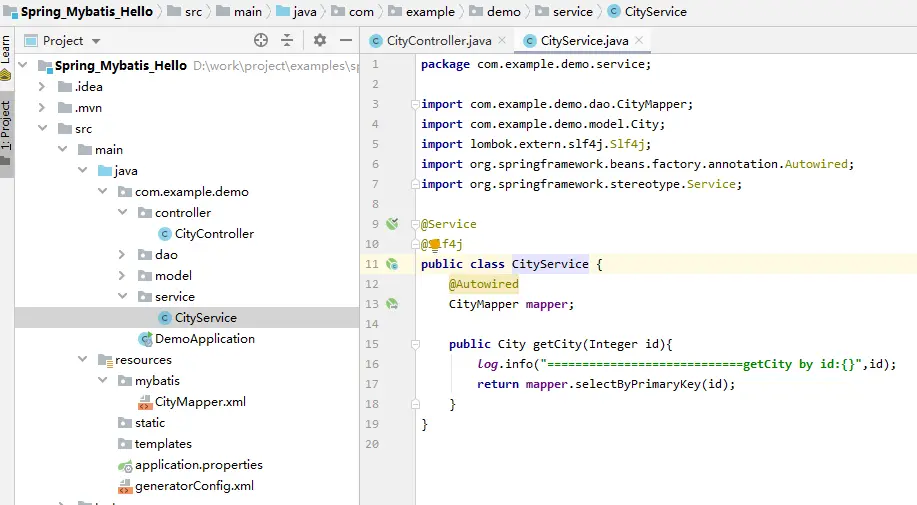
Task: Click demo in the navigation breadcrumb
Action: (495, 12)
